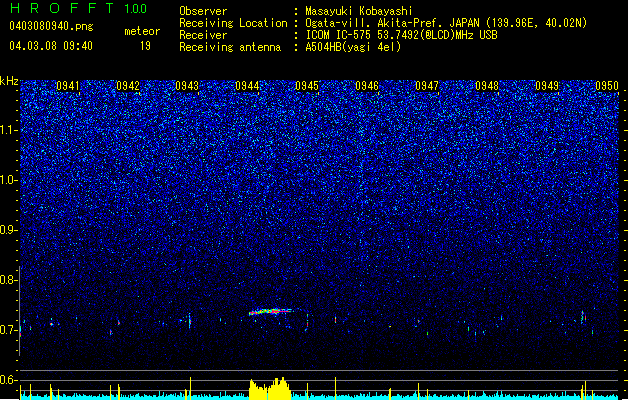629x400 pixels.
Task: Click the 'Receiving Location' field label
Action: [233, 23]
